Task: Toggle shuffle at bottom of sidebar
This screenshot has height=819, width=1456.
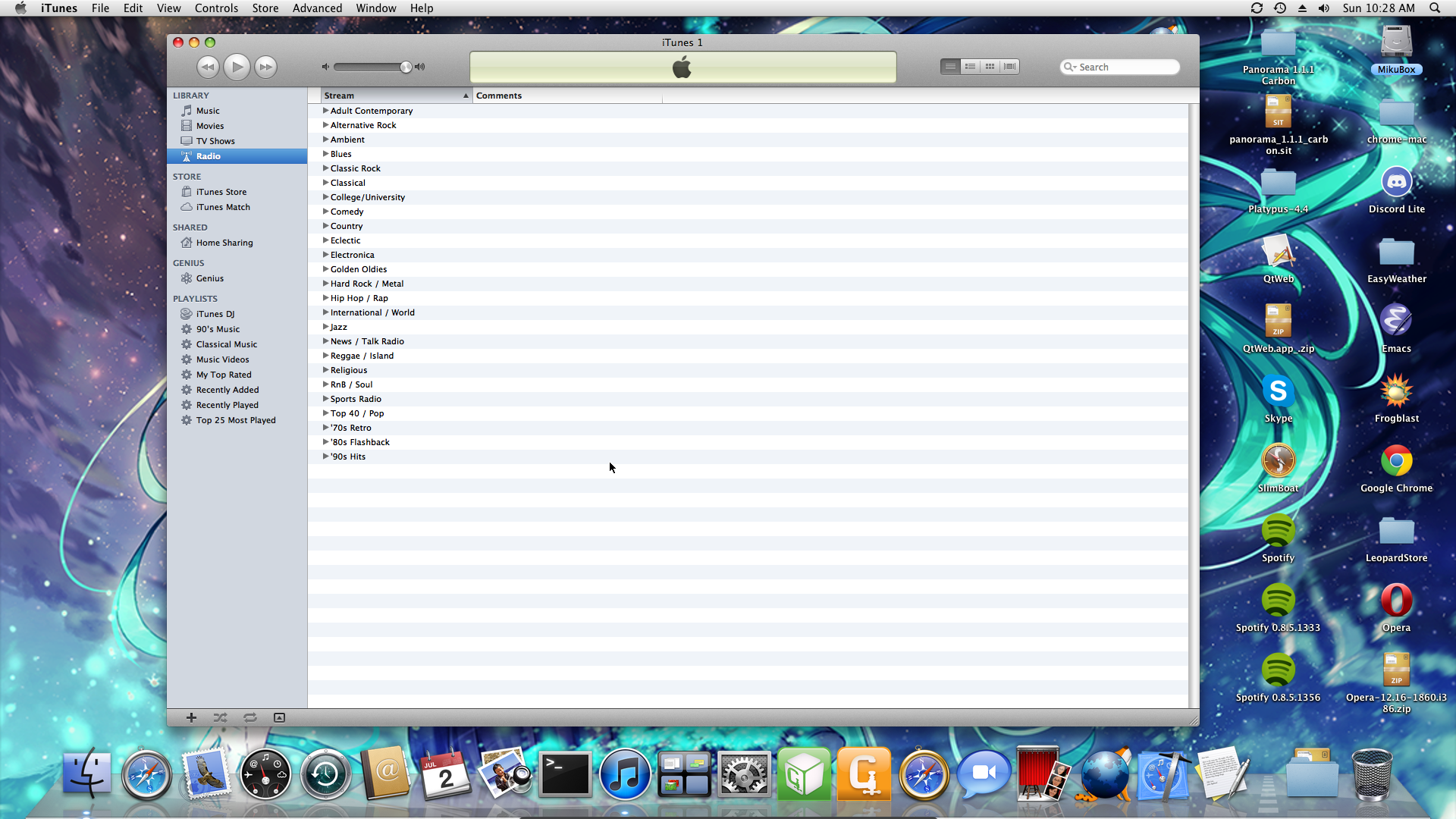Action: (220, 717)
